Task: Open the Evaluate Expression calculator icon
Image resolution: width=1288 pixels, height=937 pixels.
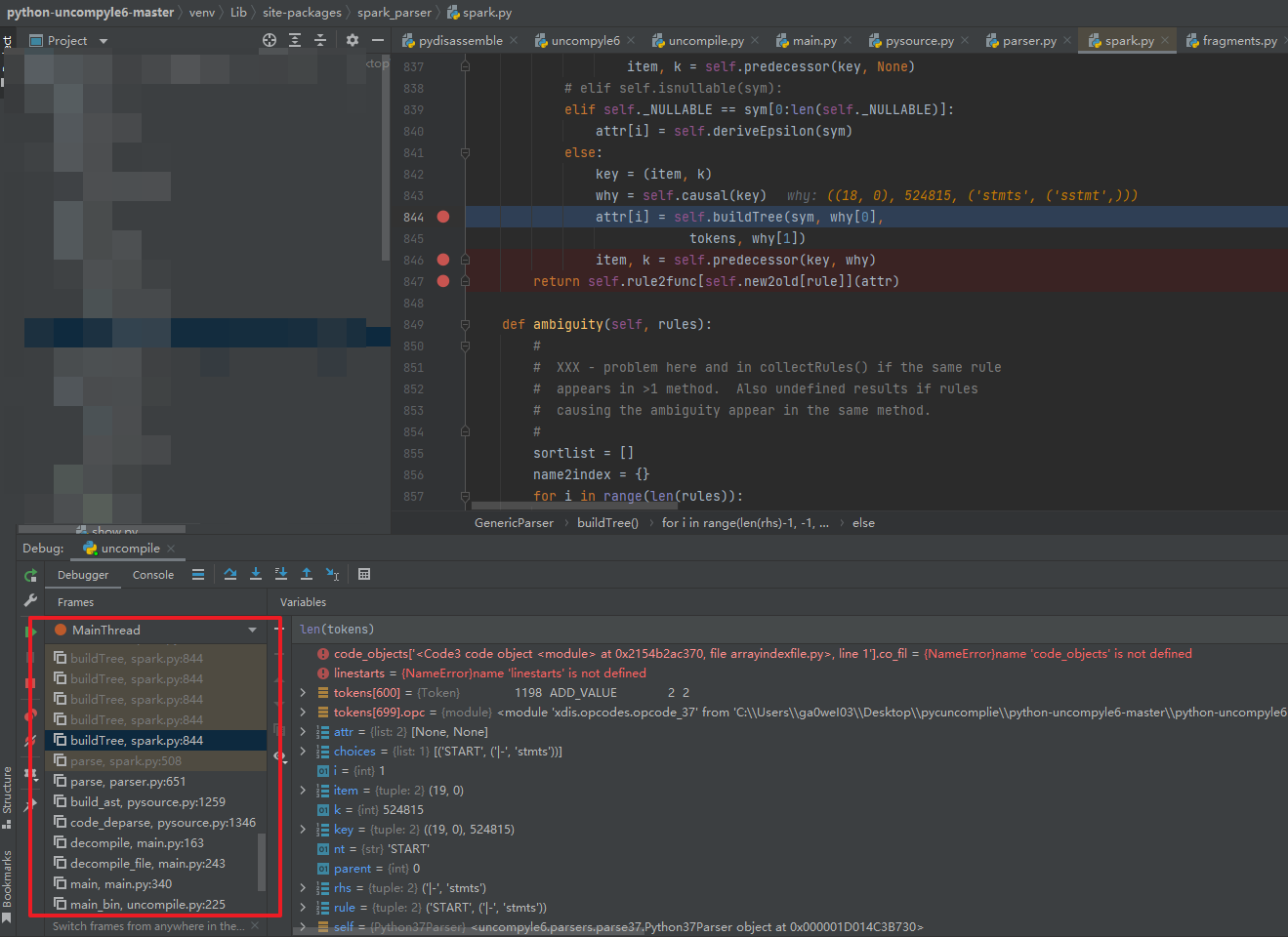Action: click(364, 574)
